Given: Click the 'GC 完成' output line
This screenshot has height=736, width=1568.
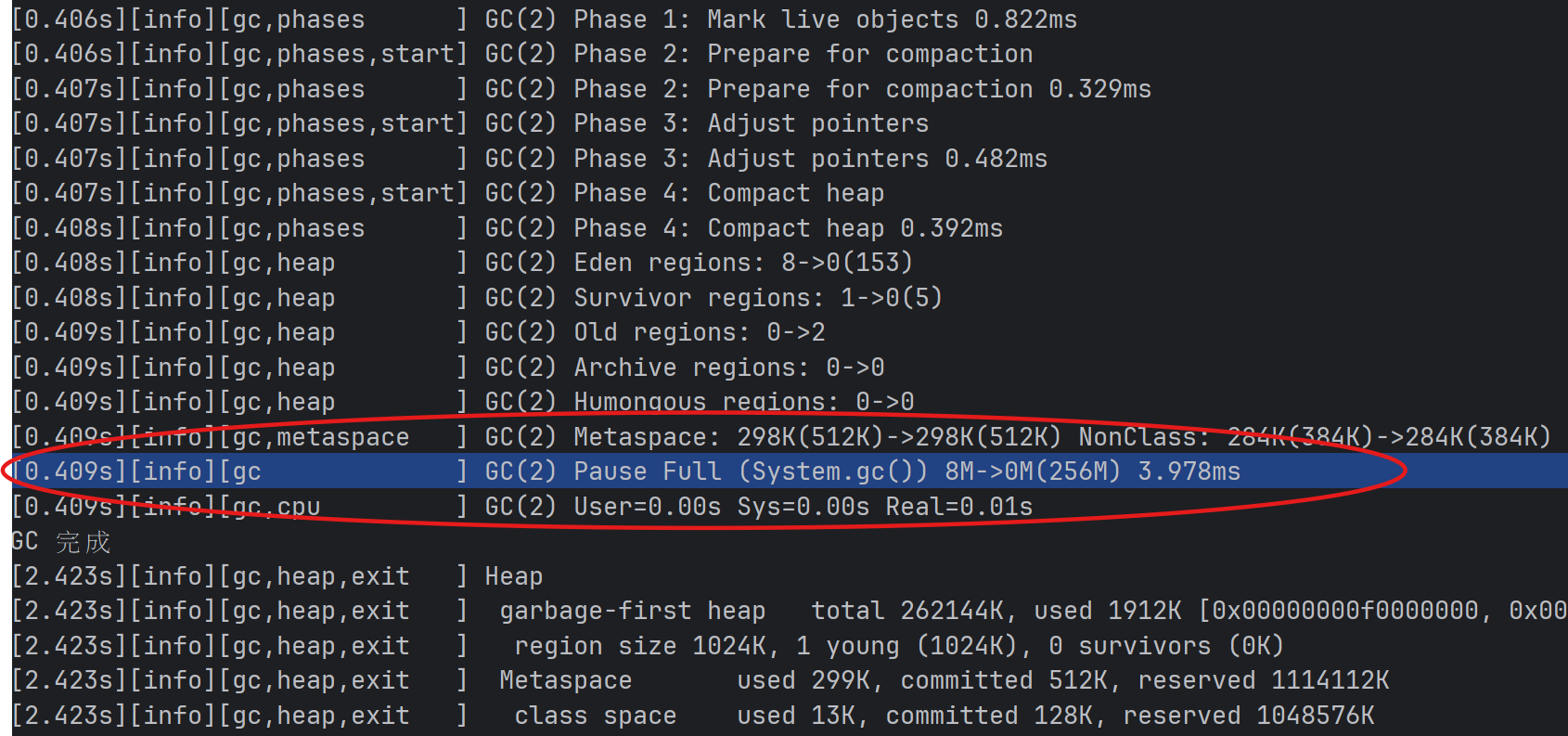Looking at the screenshot, I should [61, 542].
